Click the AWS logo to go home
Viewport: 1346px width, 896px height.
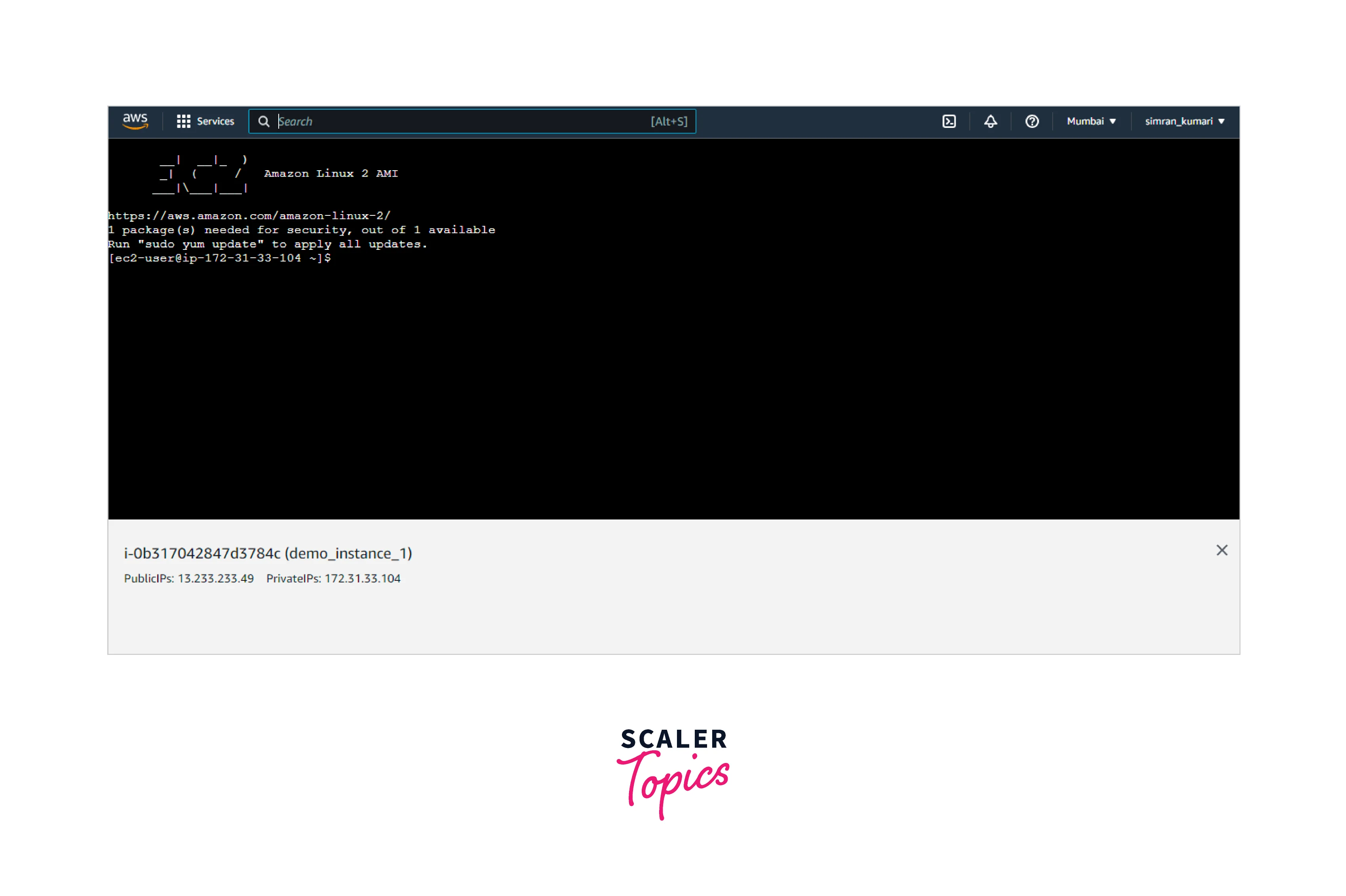tap(135, 121)
